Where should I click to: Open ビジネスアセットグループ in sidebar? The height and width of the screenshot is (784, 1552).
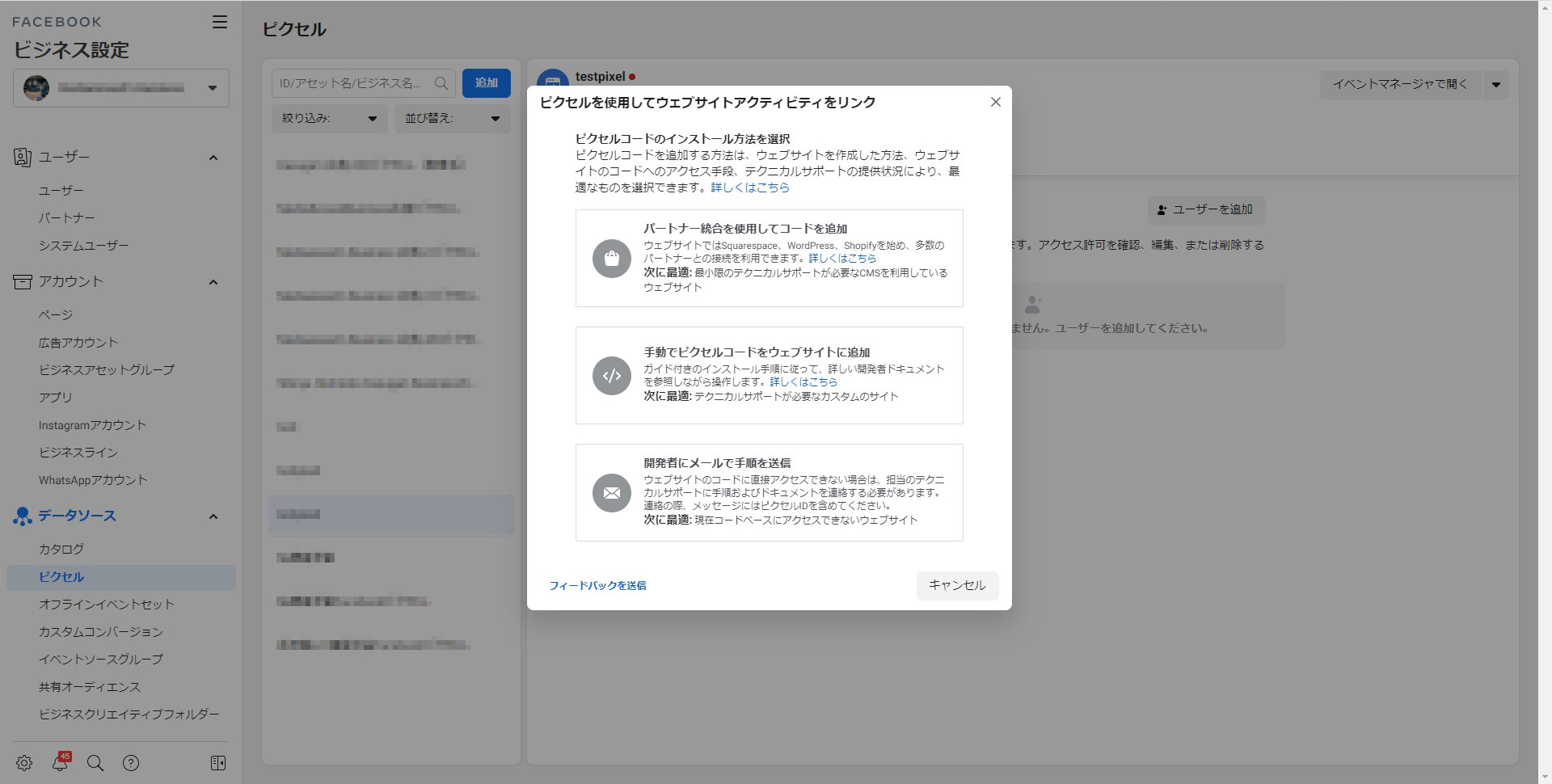click(x=107, y=370)
